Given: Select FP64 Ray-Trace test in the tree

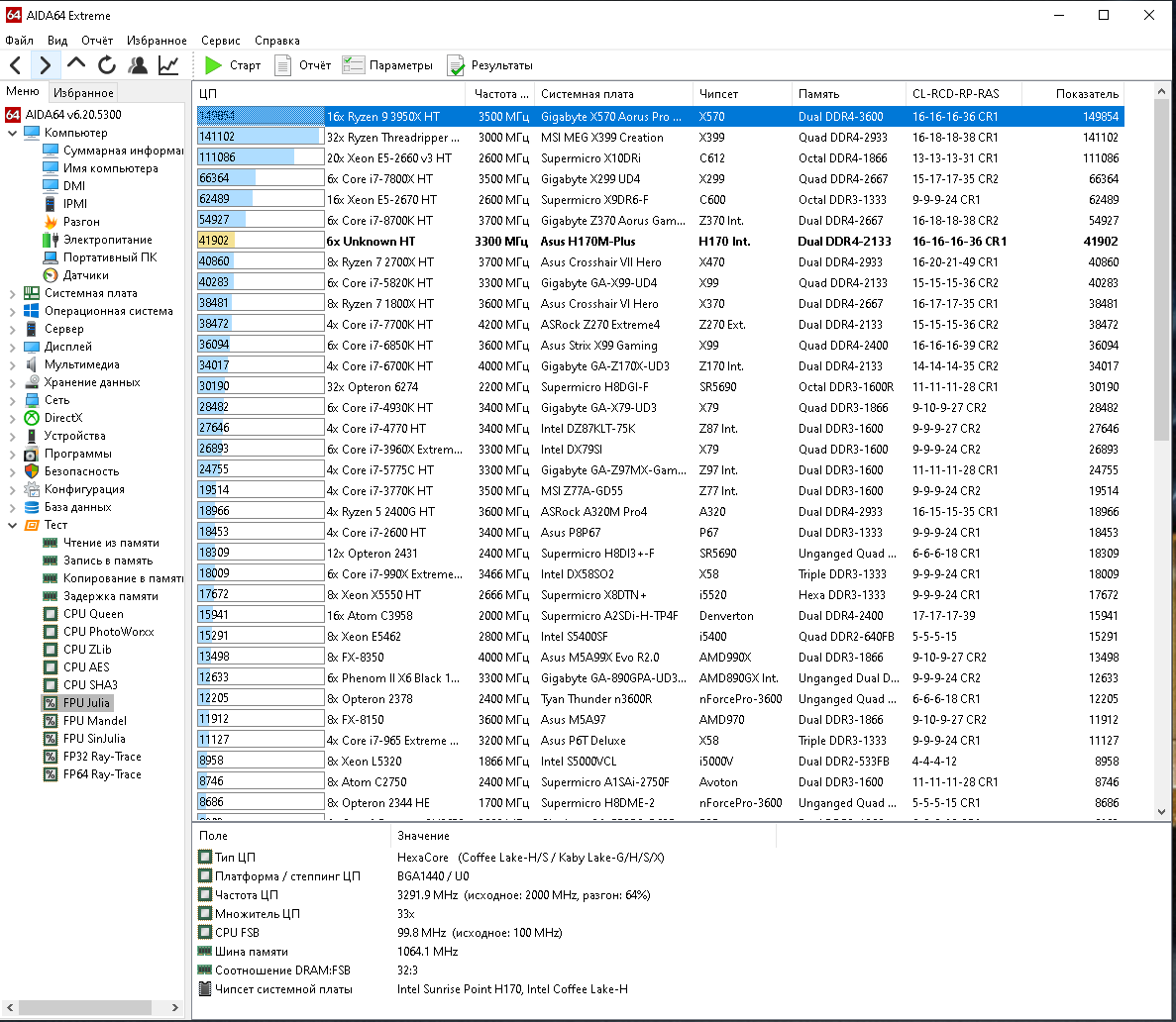Looking at the screenshot, I should coord(101,774).
